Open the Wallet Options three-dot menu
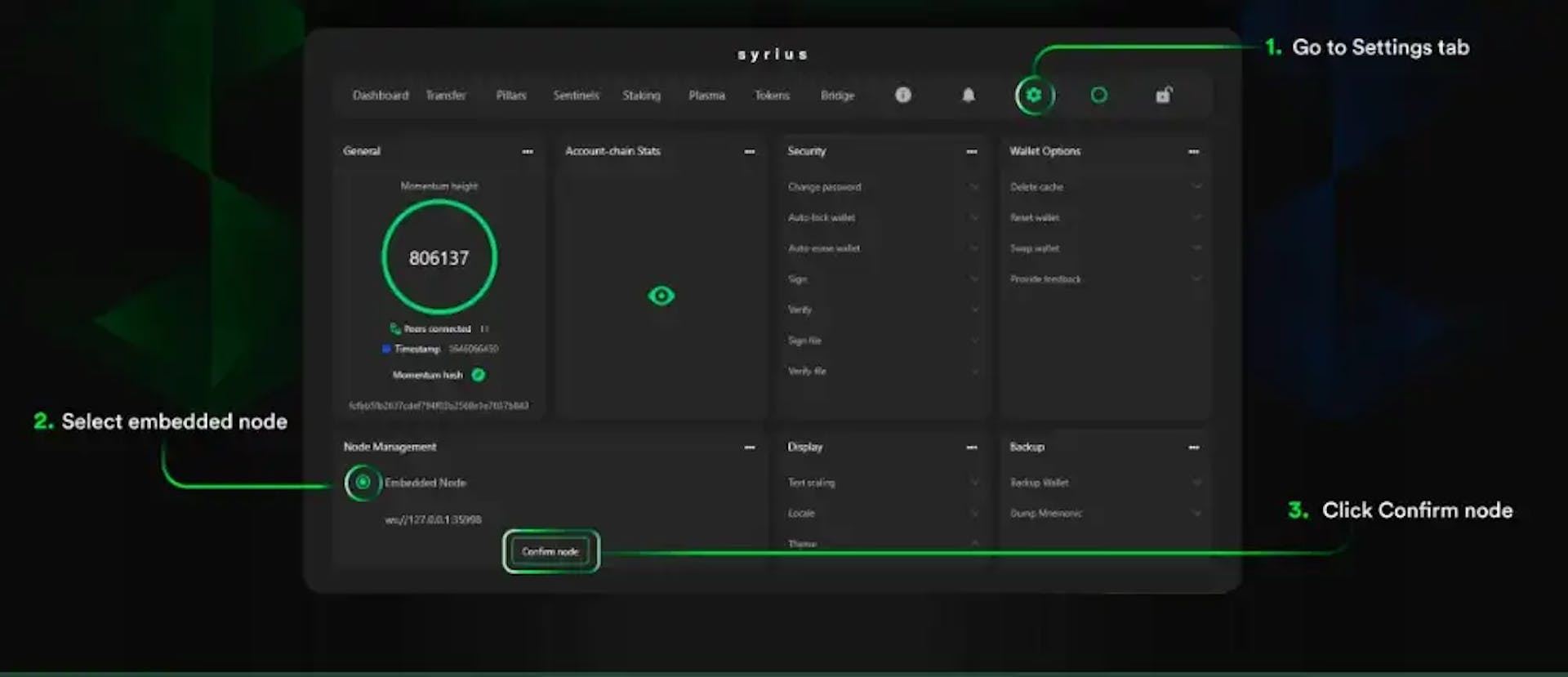Screen dimensions: 1568x677 [x=1194, y=151]
